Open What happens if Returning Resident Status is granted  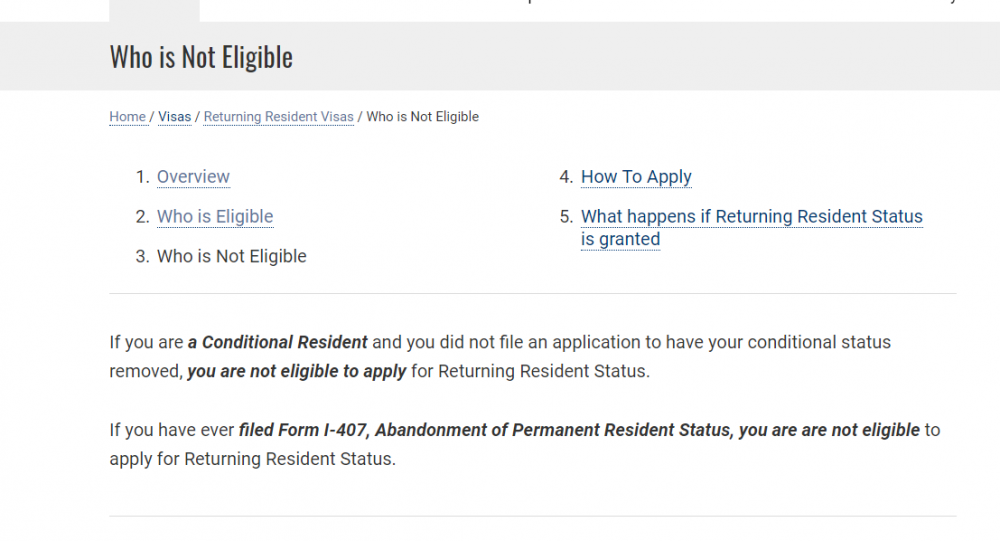(751, 217)
